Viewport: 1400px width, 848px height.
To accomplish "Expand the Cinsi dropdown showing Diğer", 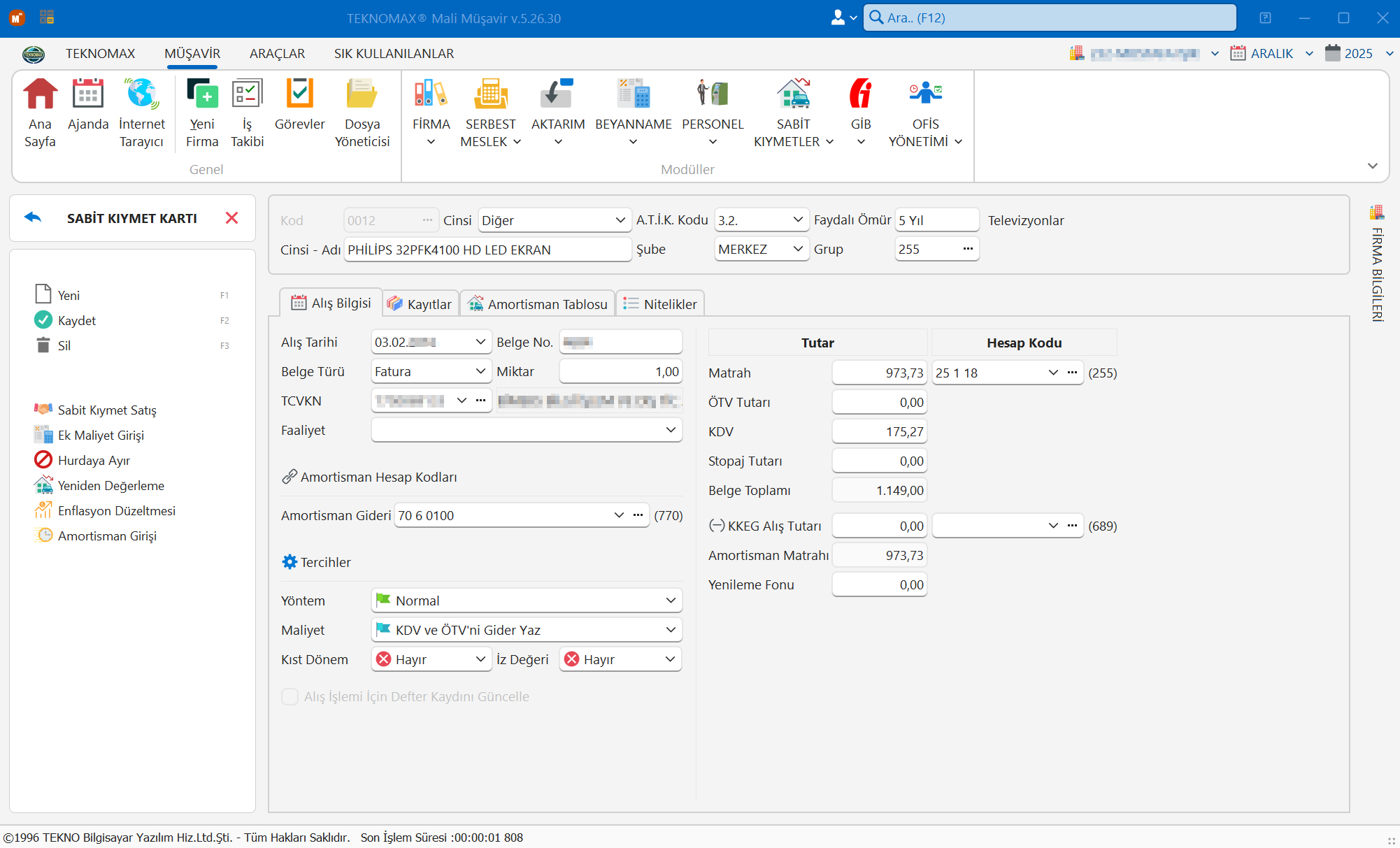I will pyautogui.click(x=620, y=220).
